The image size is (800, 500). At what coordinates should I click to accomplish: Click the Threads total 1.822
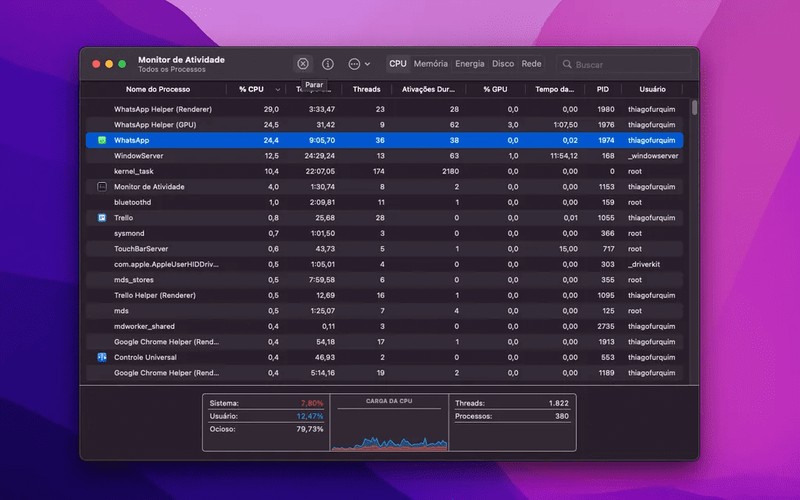pos(559,403)
